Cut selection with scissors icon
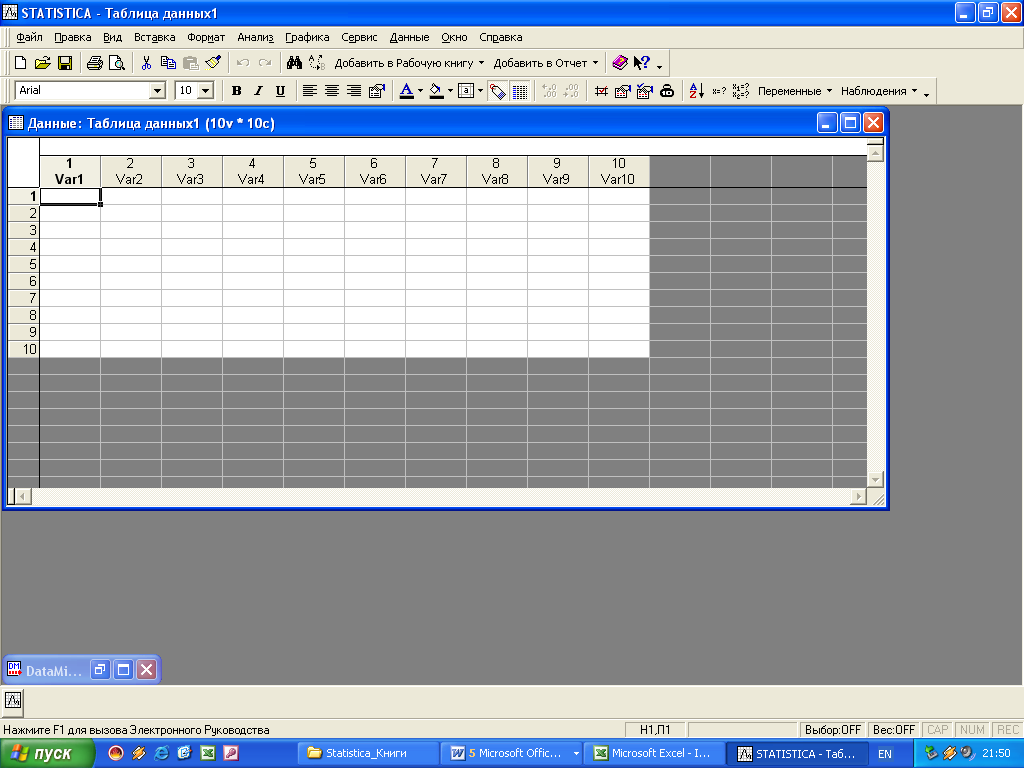The width and height of the screenshot is (1024, 768). [146, 63]
